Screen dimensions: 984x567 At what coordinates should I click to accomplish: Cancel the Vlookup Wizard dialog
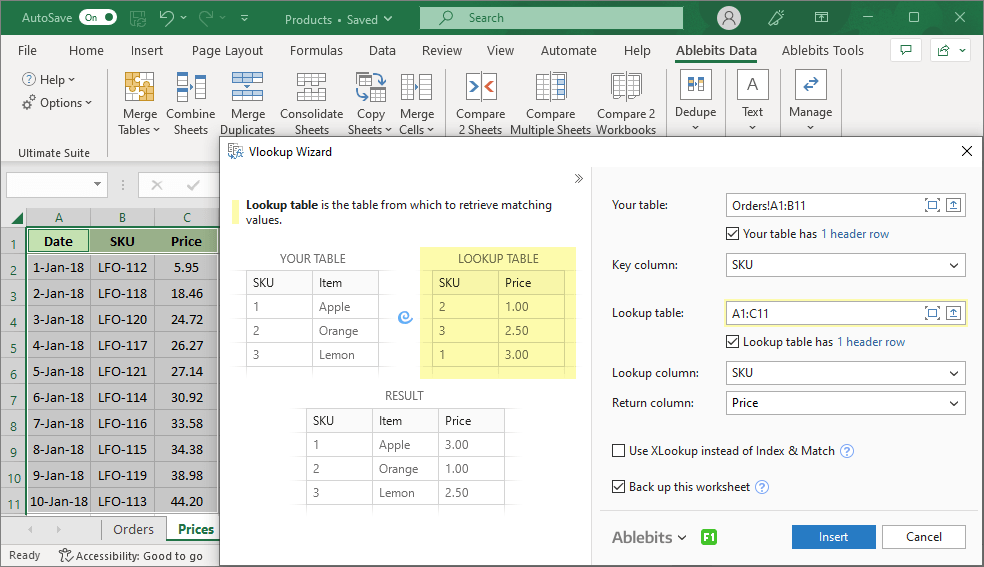[923, 537]
